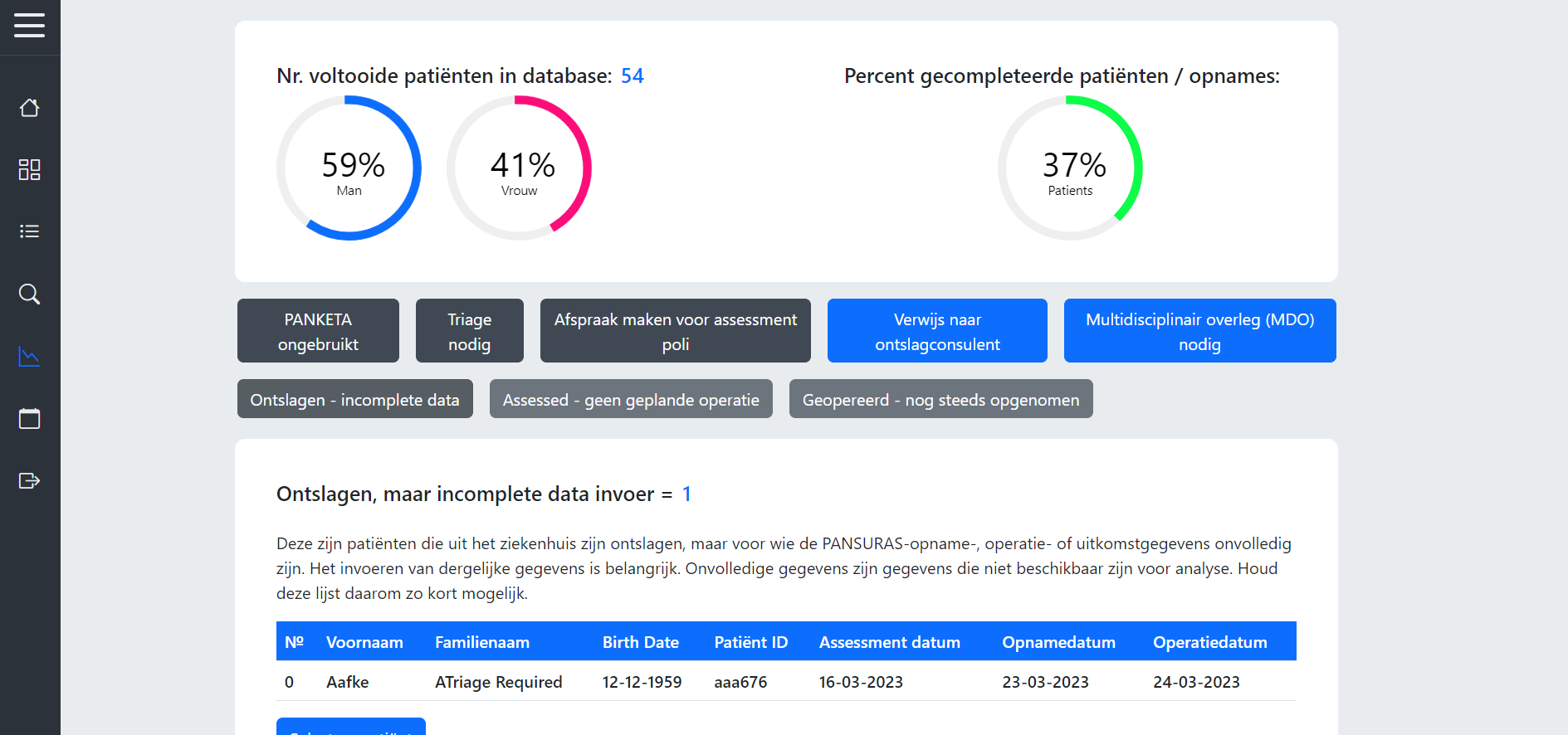The image size is (1568, 735).
Task: Open the patient list icon
Action: 30,231
